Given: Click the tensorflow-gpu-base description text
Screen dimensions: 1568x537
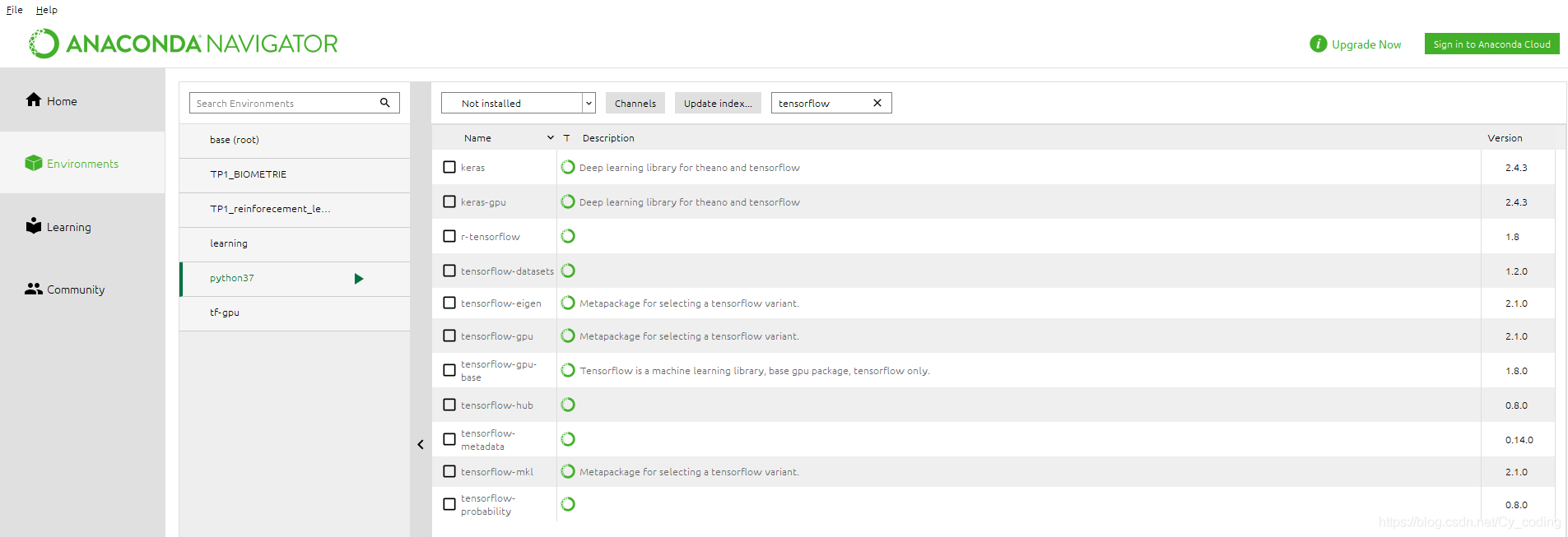Looking at the screenshot, I should click(755, 371).
